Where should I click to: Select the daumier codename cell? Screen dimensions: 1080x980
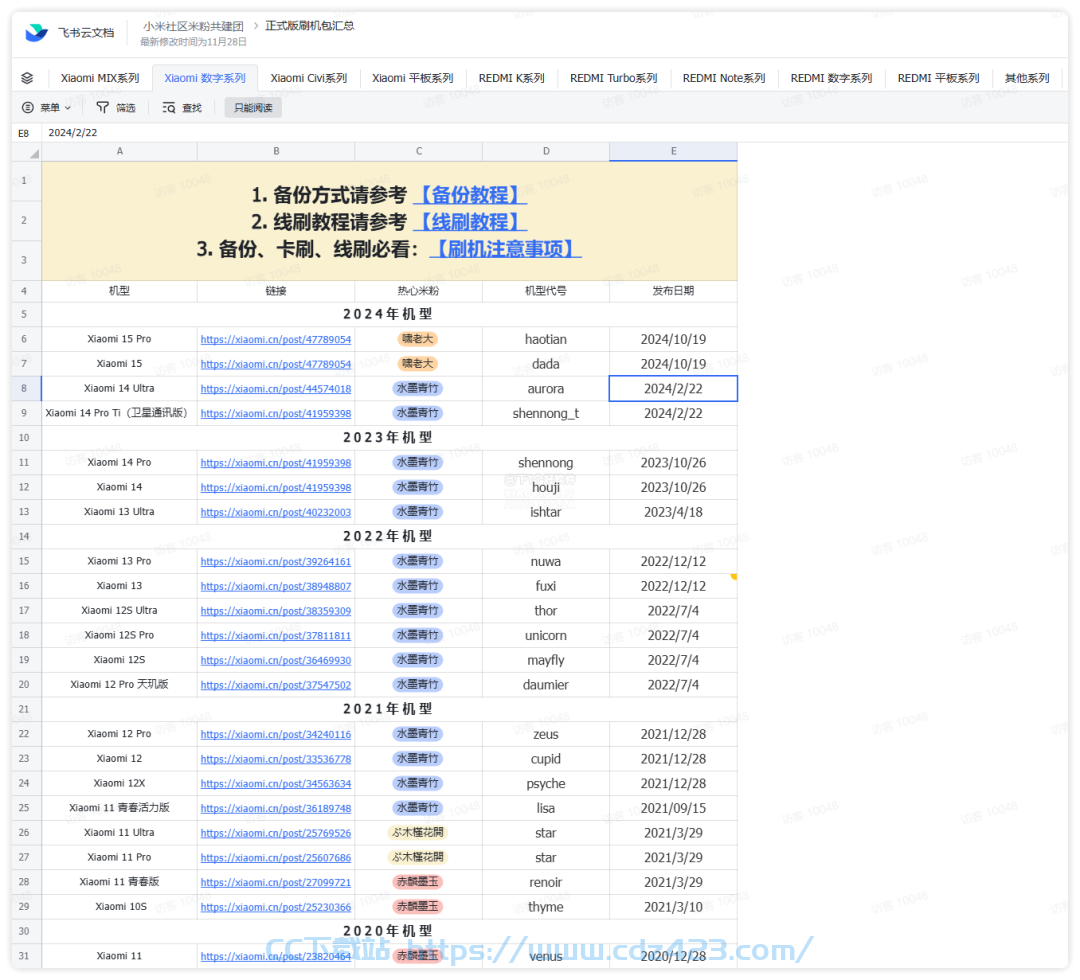click(546, 685)
